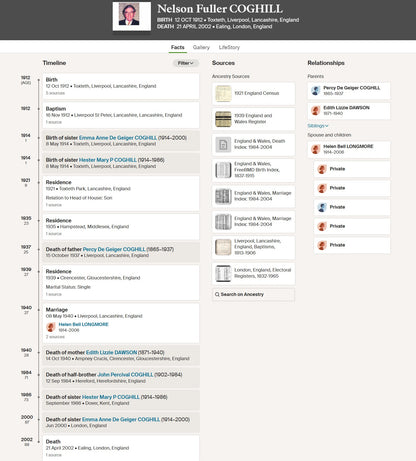Open FreeBMD Birth Index source thumbnail
The image size is (416, 461).
click(x=223, y=170)
